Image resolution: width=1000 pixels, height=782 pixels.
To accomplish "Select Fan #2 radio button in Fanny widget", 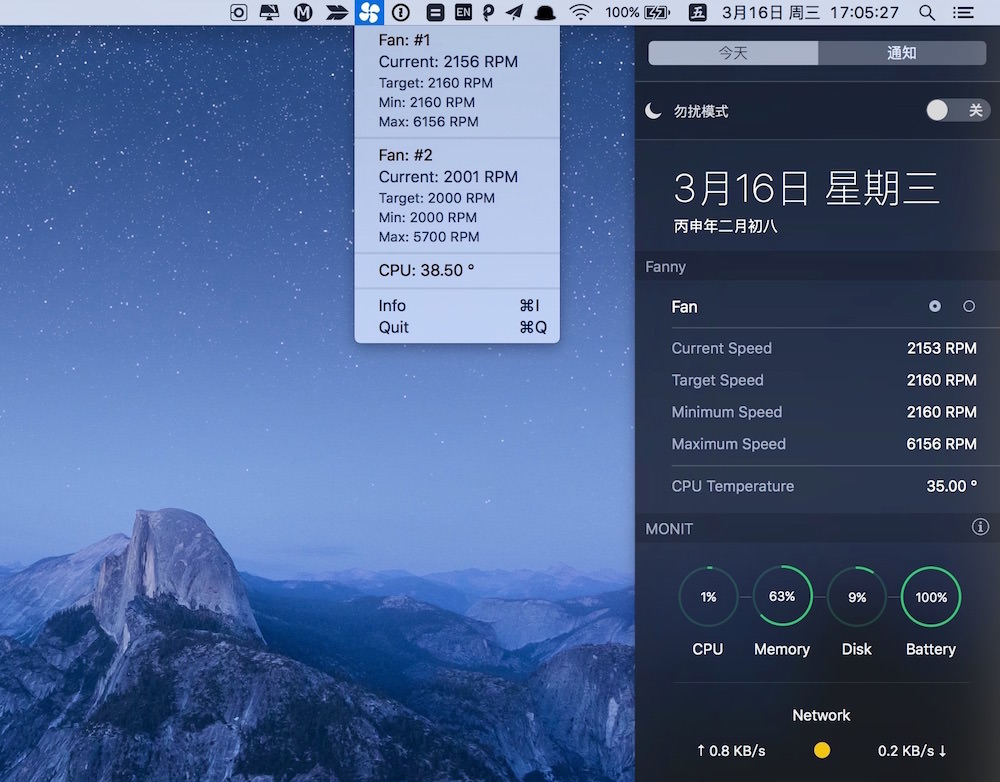I will [x=968, y=306].
